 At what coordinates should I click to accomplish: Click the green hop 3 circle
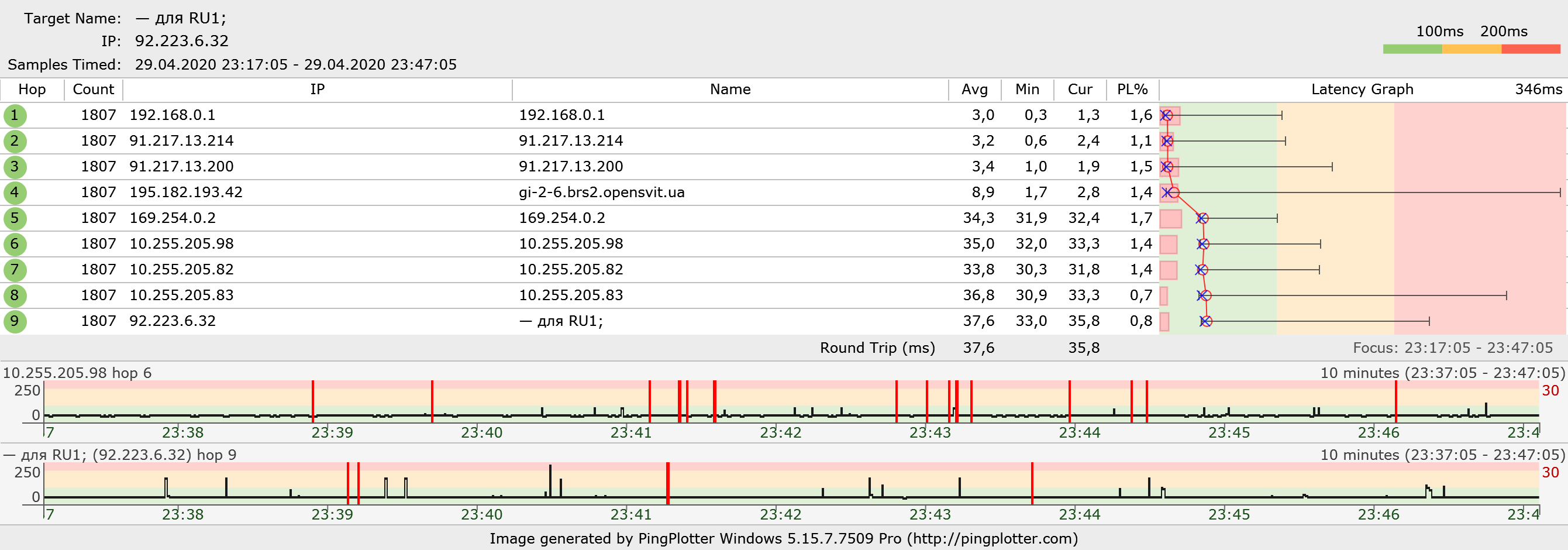15,166
